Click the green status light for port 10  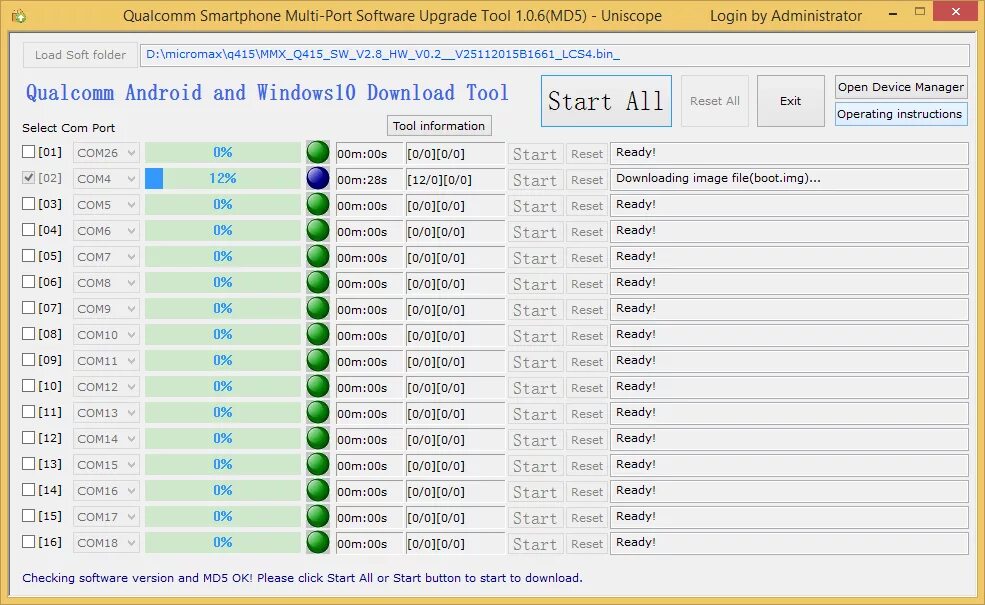[x=318, y=386]
